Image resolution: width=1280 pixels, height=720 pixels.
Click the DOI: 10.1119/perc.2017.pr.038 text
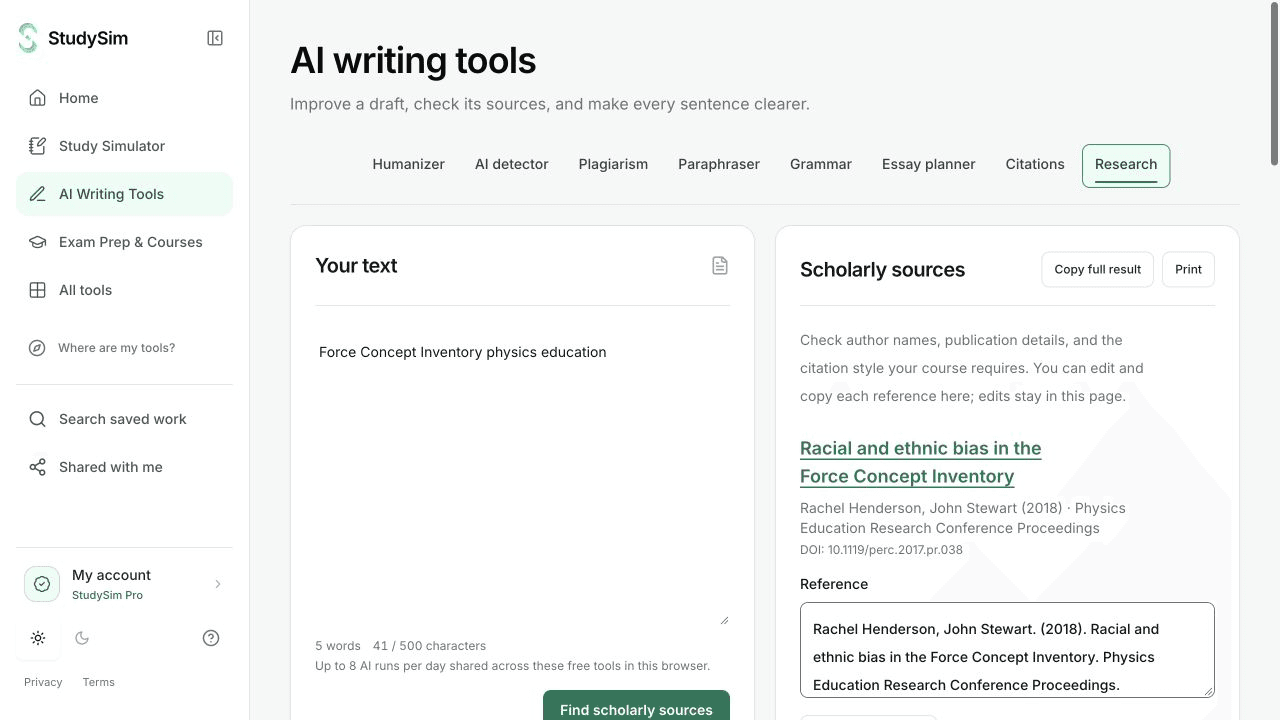coord(881,550)
